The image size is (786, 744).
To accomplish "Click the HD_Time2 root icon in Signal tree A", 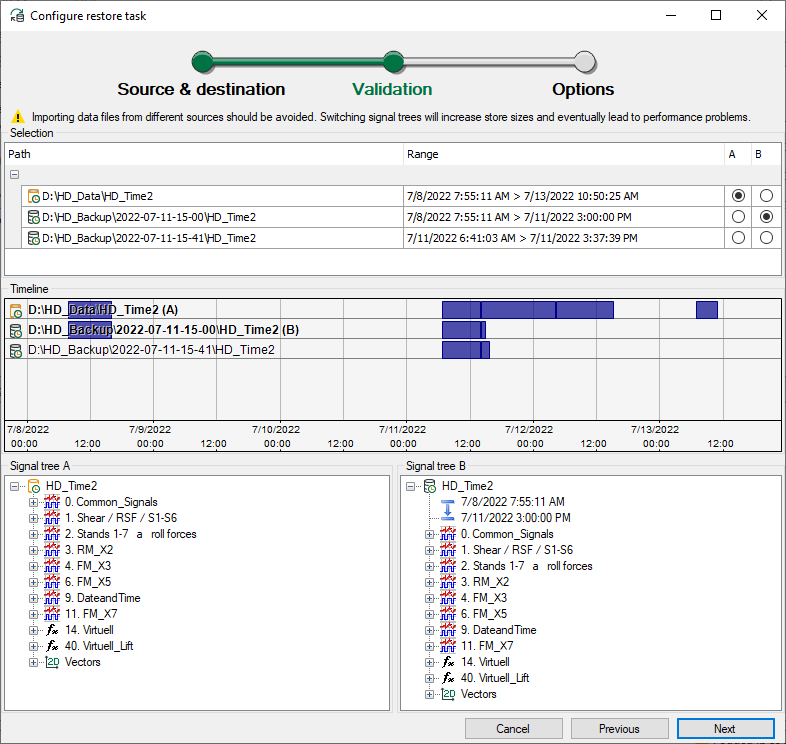I will (x=34, y=486).
